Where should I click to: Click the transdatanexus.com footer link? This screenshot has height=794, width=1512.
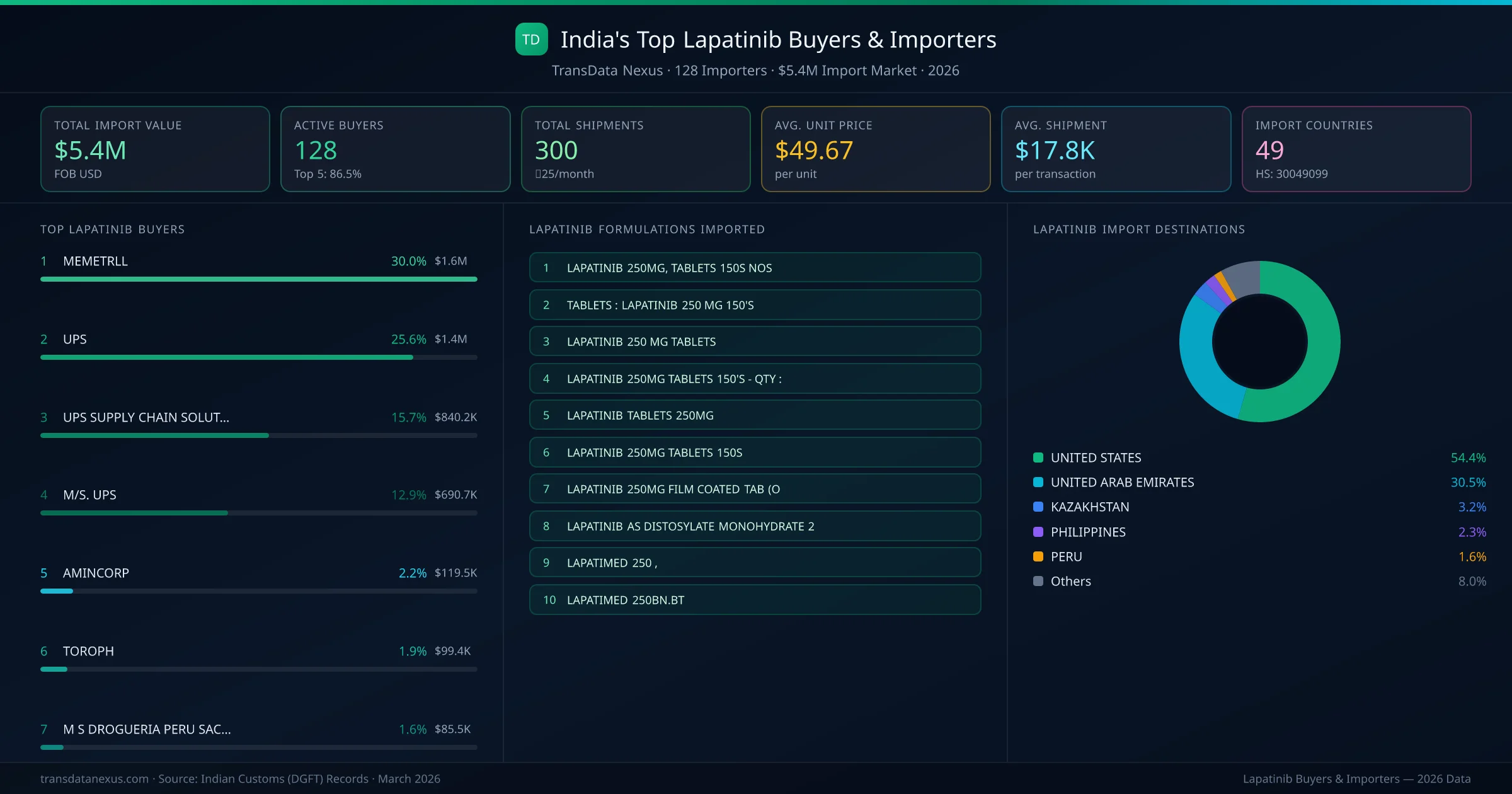[93, 779]
